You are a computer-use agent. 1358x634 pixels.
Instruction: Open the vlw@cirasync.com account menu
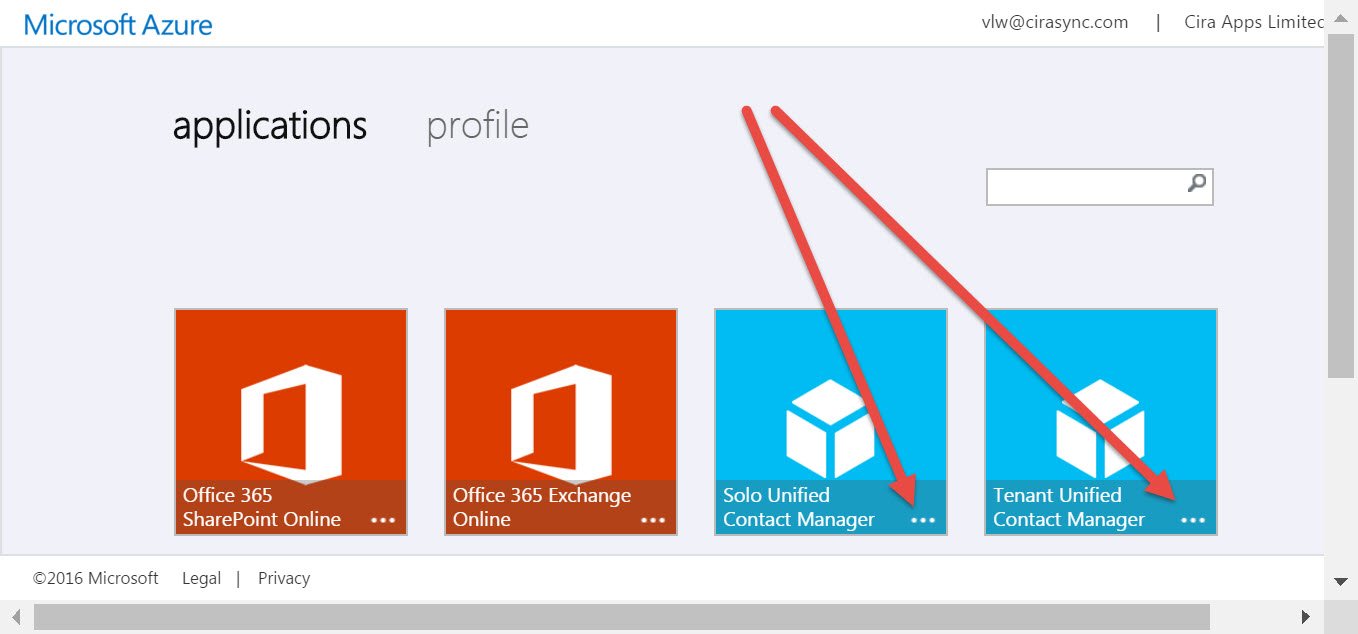[x=1055, y=22]
